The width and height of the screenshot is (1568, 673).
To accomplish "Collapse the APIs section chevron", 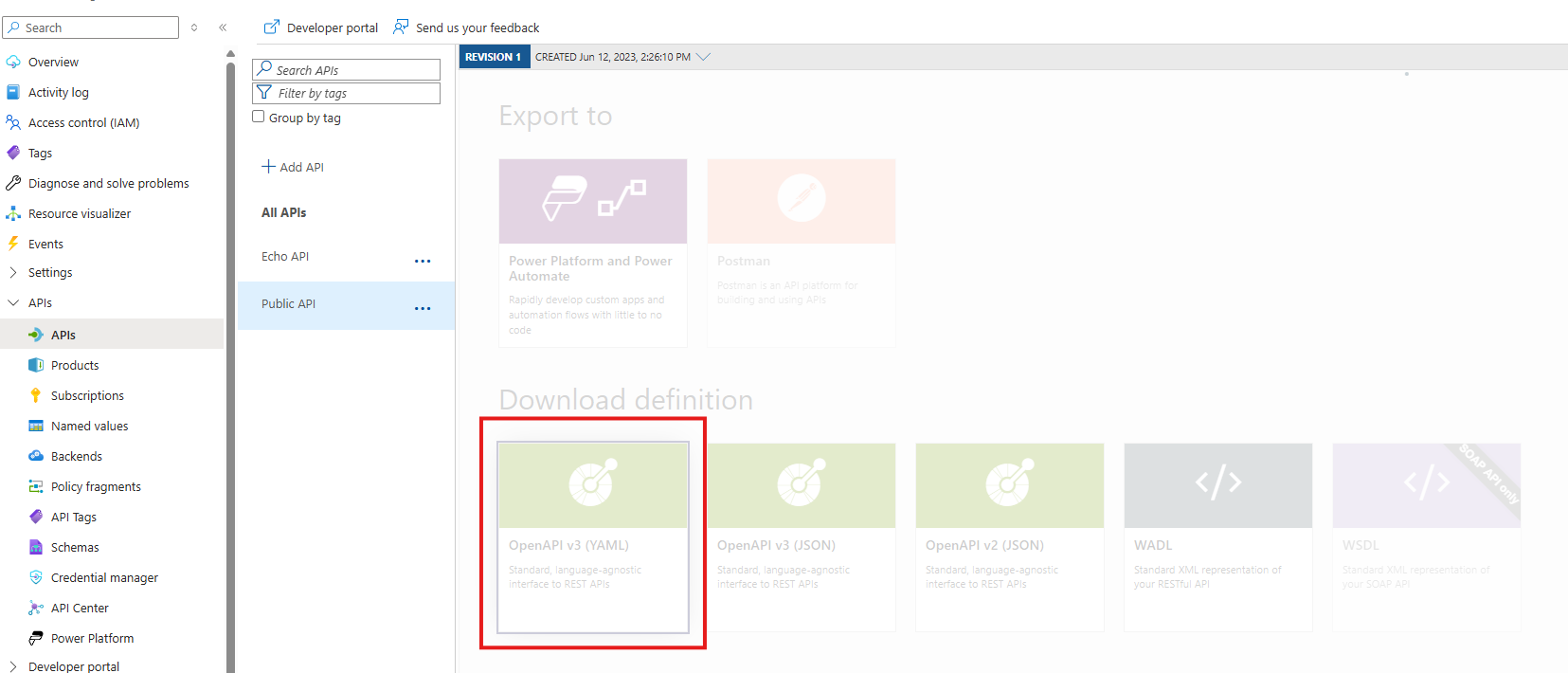I will coord(13,302).
